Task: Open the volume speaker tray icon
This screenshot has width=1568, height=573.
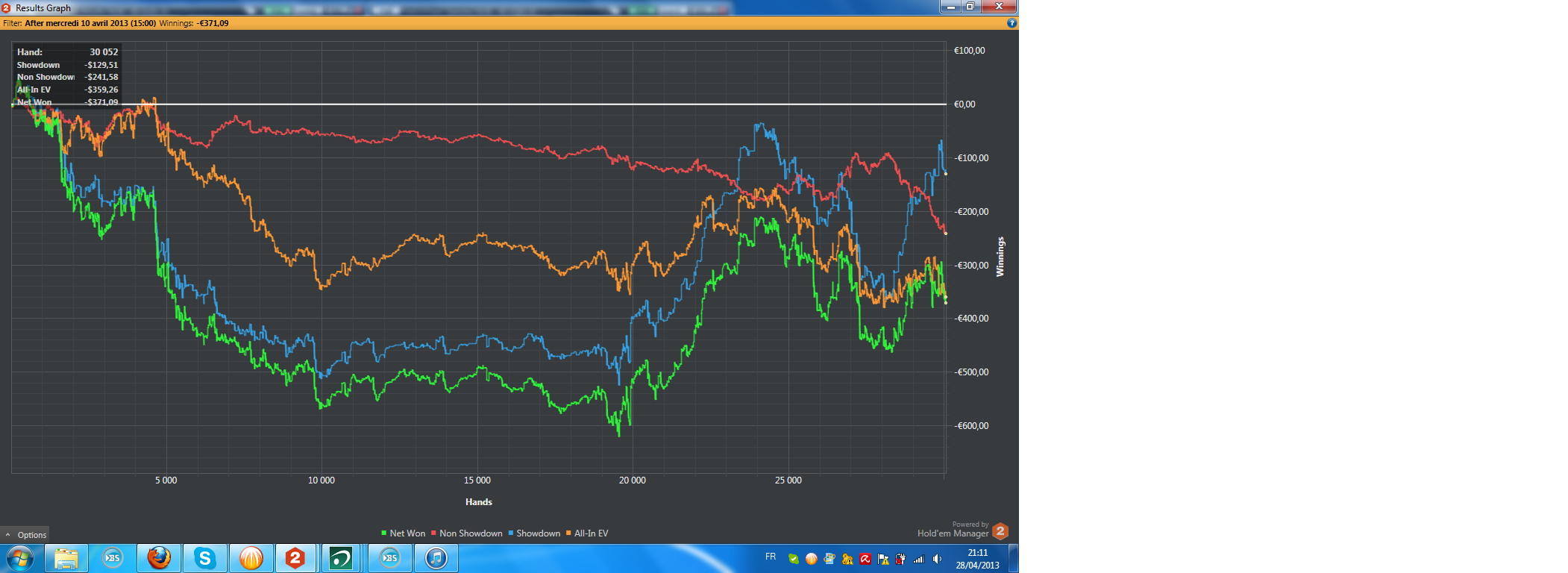Action: (937, 559)
